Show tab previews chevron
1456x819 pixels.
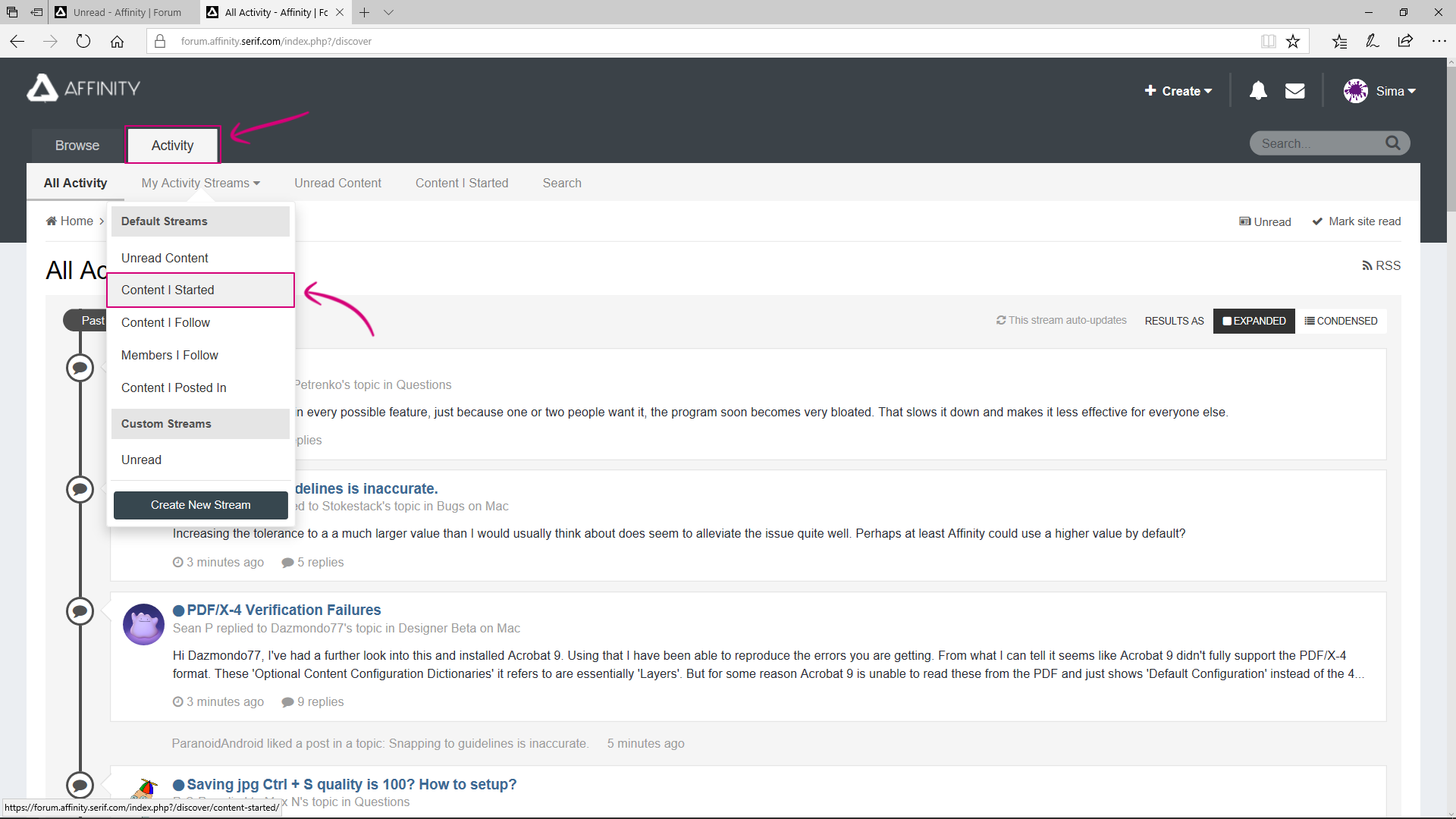tap(389, 12)
